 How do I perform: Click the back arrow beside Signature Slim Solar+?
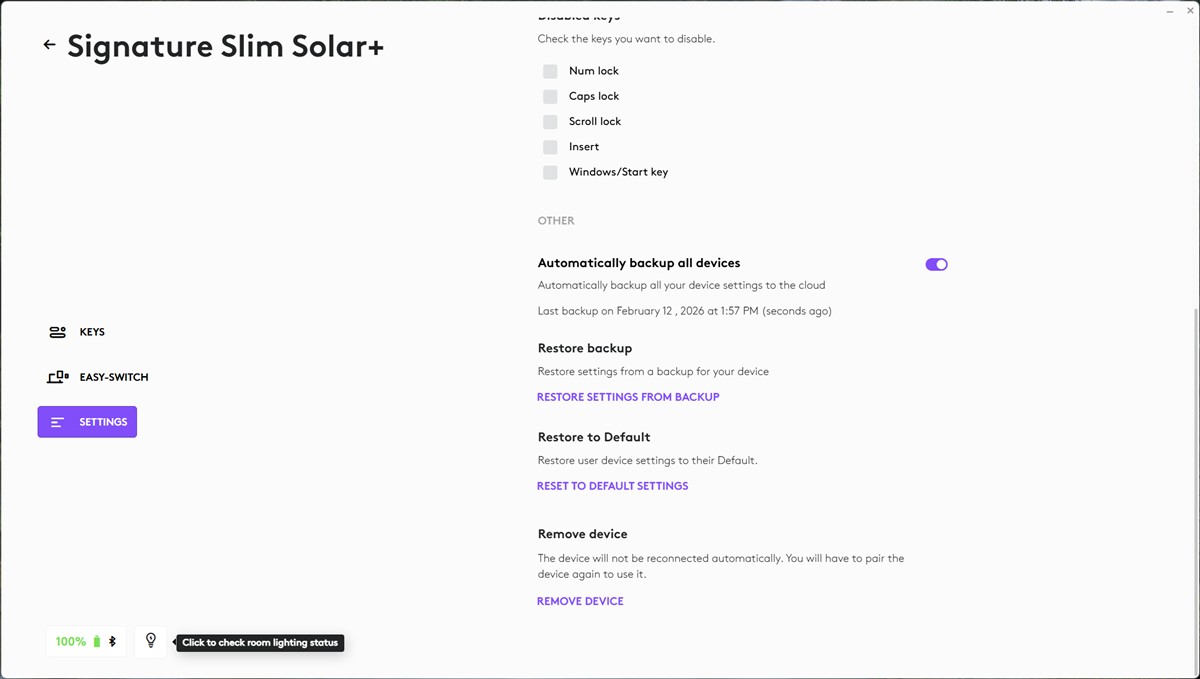(49, 45)
